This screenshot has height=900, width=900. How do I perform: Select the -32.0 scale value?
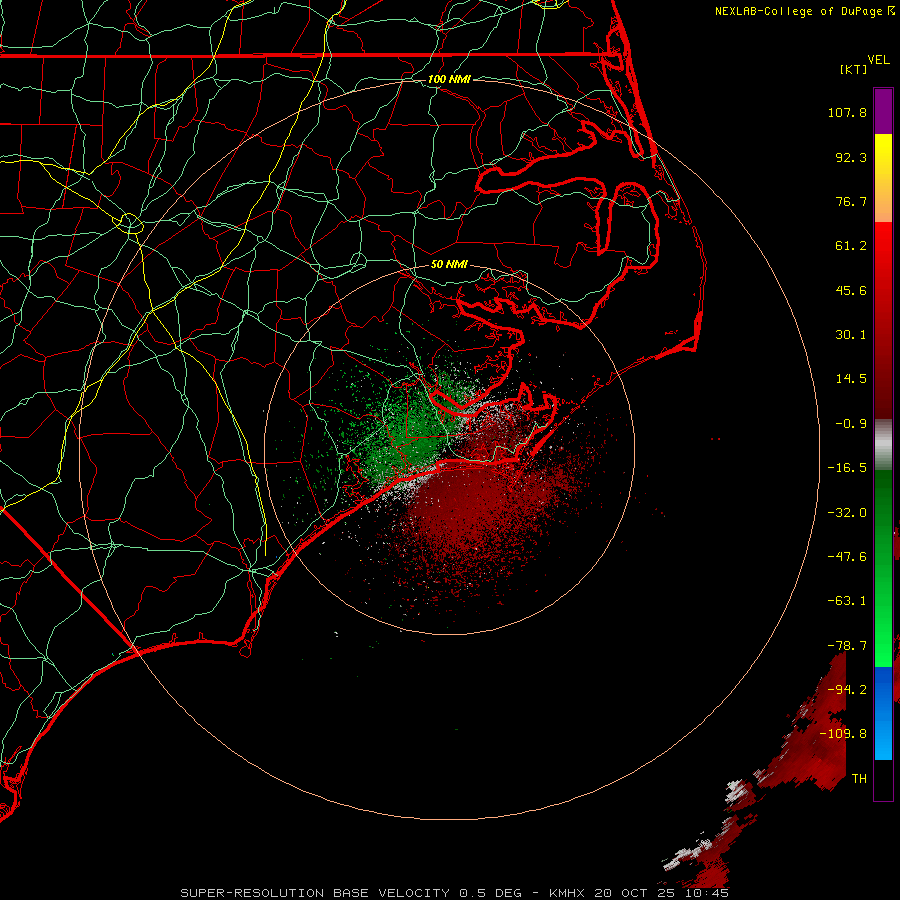click(x=847, y=513)
